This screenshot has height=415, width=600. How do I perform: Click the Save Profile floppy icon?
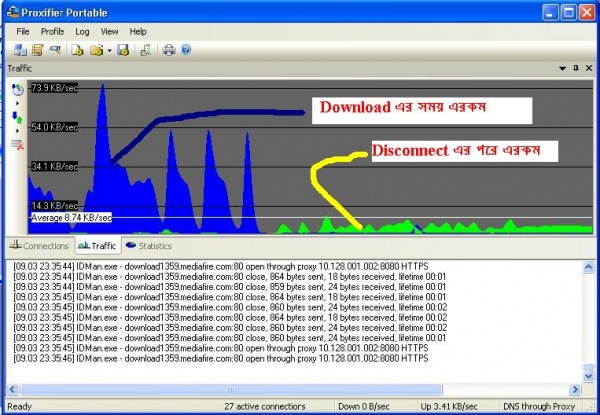pos(123,50)
